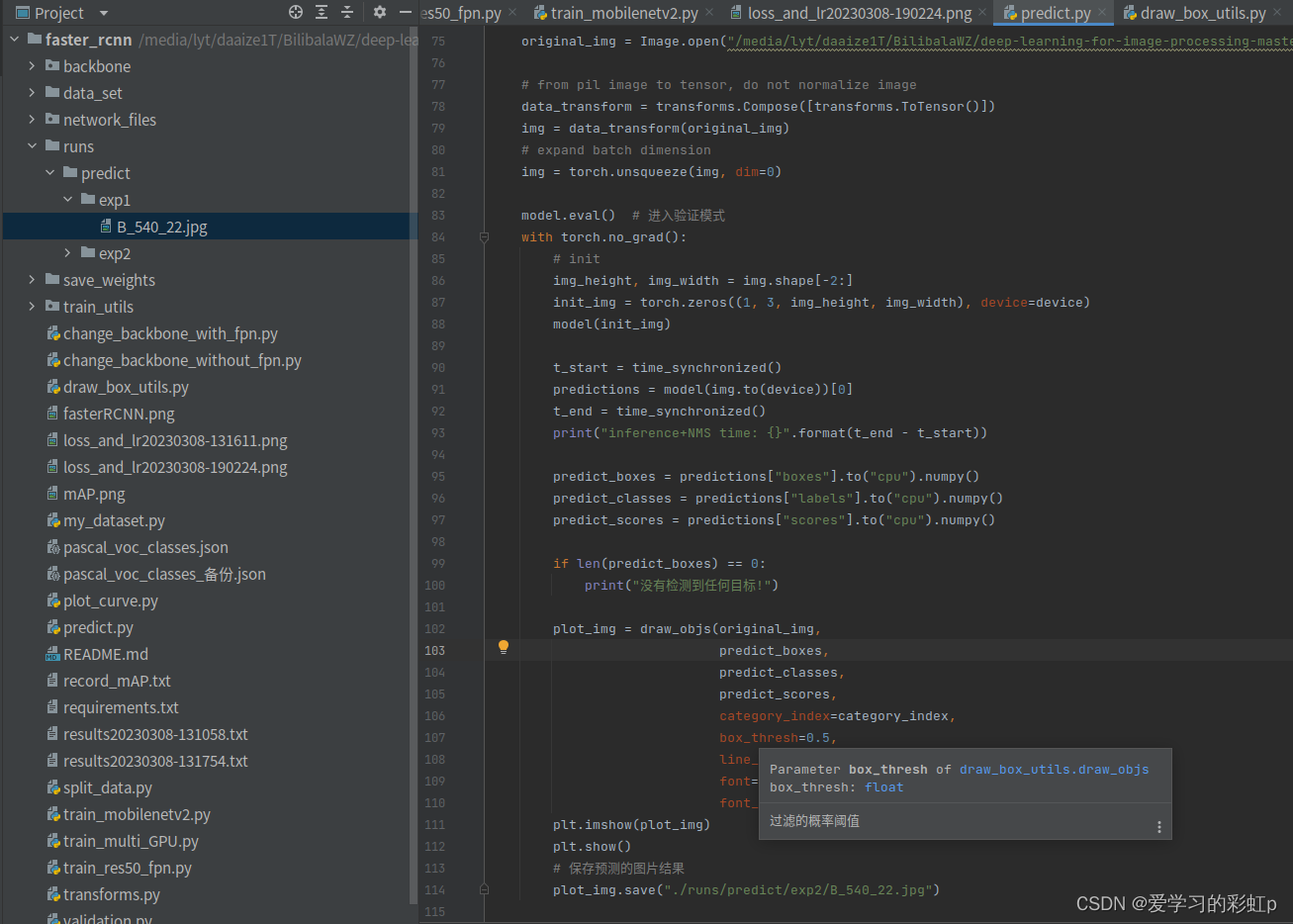
Task: Select results20230308-131058.txt file
Action: click(x=155, y=734)
